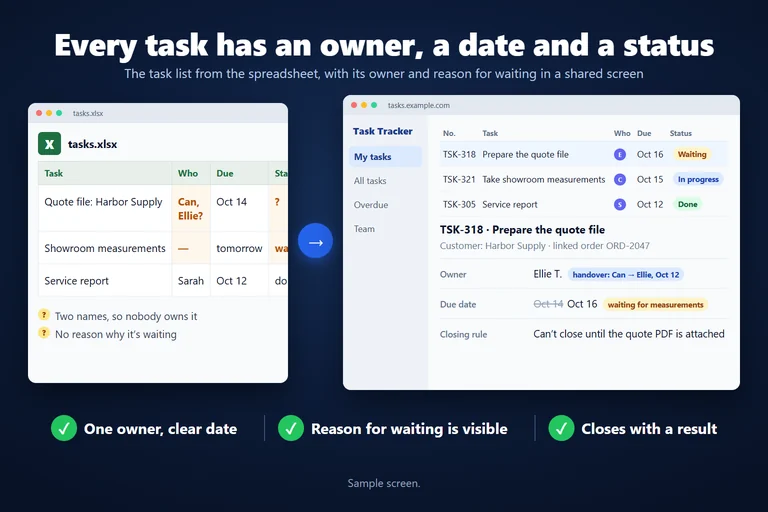Open My tasks in Task Tracker sidebar
This screenshot has height=512, width=768.
tap(385, 157)
